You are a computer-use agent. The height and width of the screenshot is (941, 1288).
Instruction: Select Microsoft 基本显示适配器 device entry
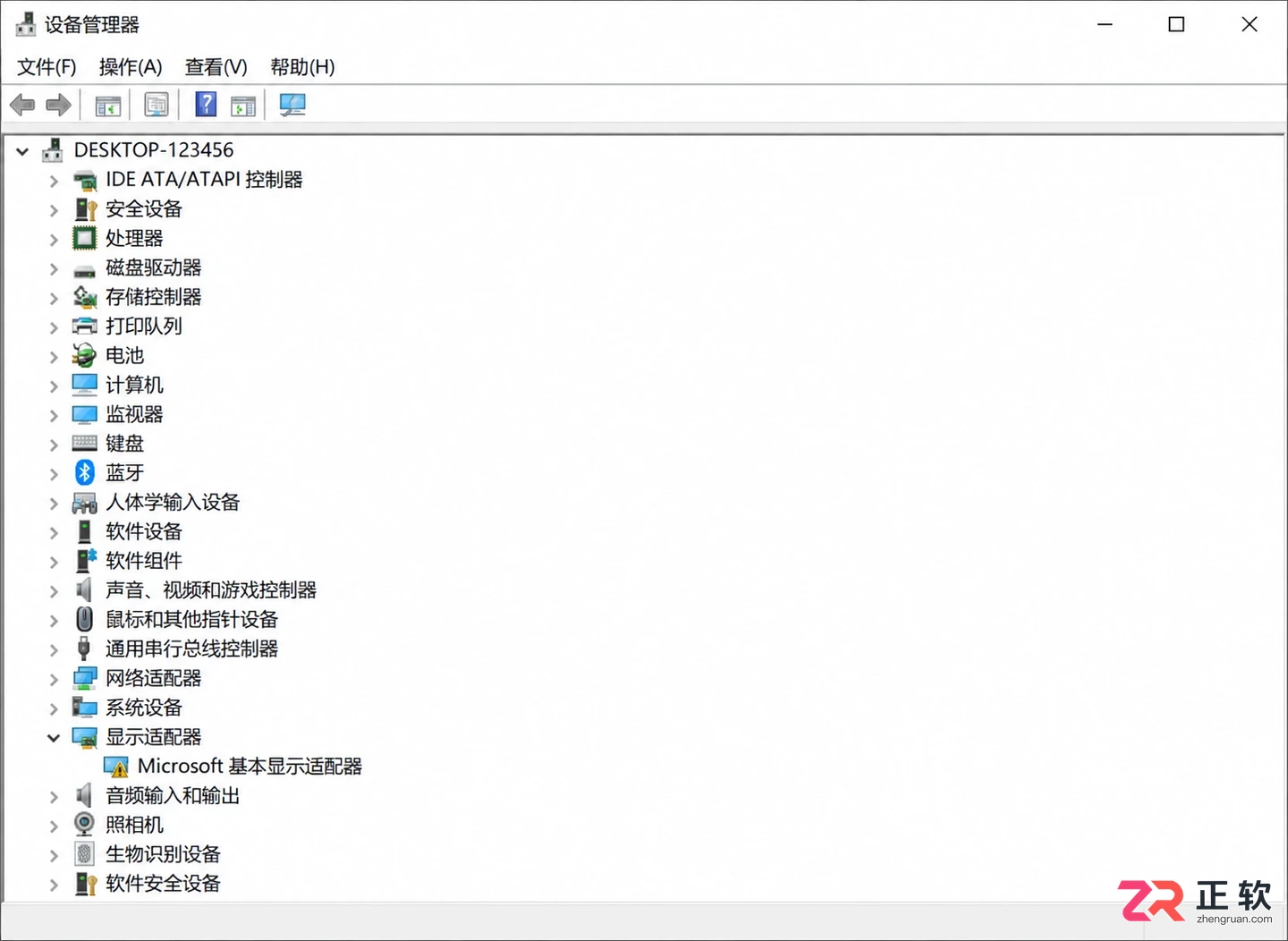click(x=250, y=767)
